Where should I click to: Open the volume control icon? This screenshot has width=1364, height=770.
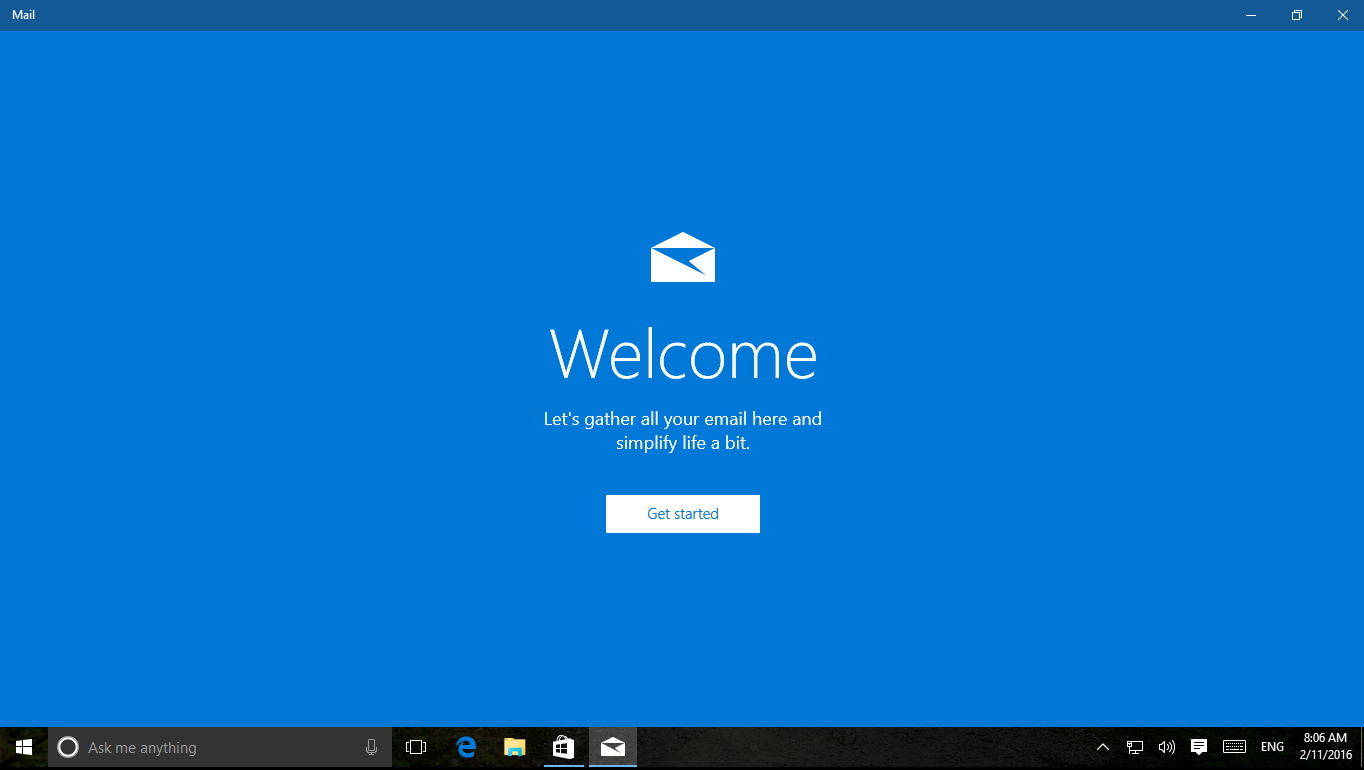click(x=1166, y=747)
